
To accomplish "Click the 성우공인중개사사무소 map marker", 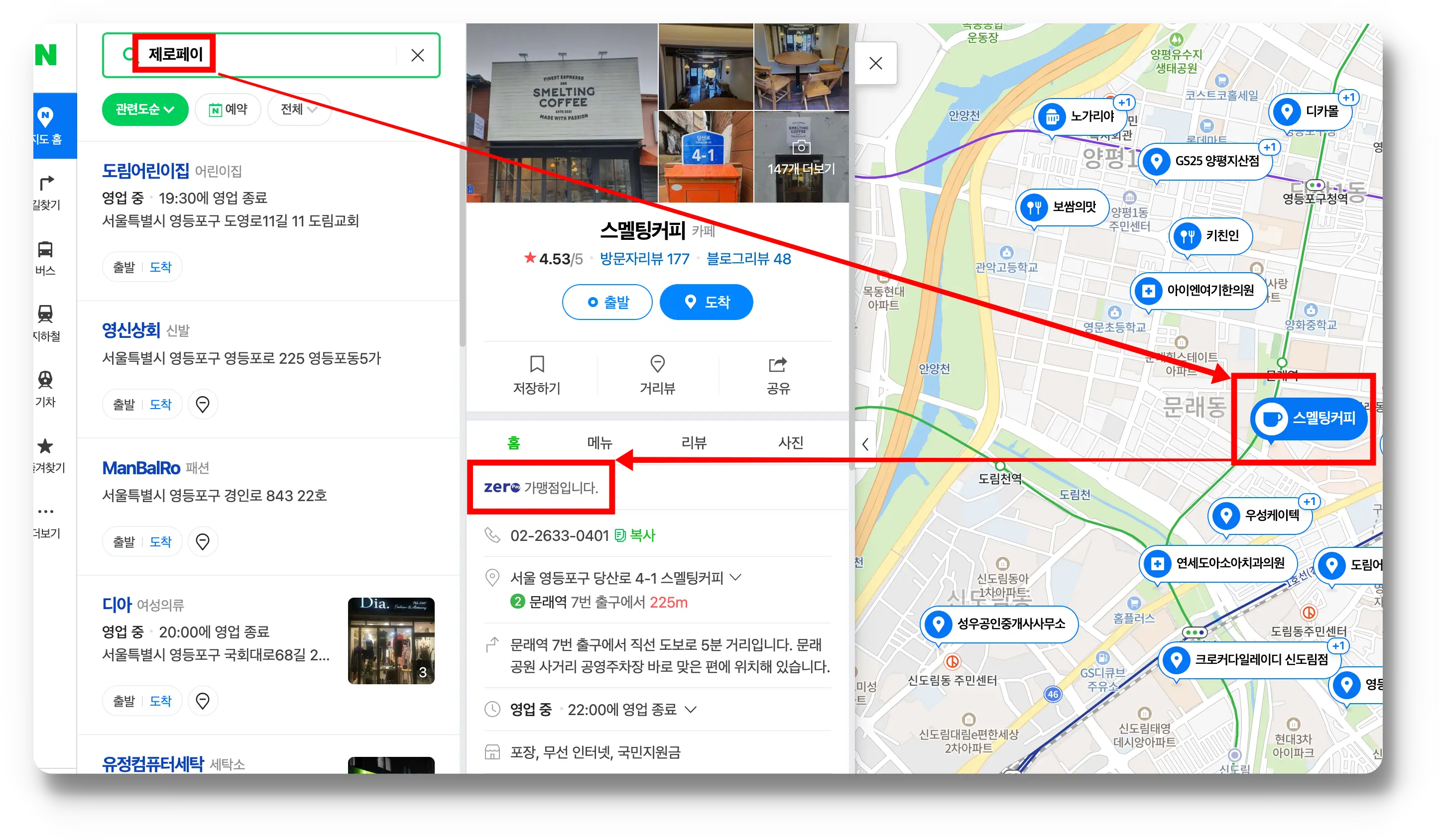I will [999, 624].
